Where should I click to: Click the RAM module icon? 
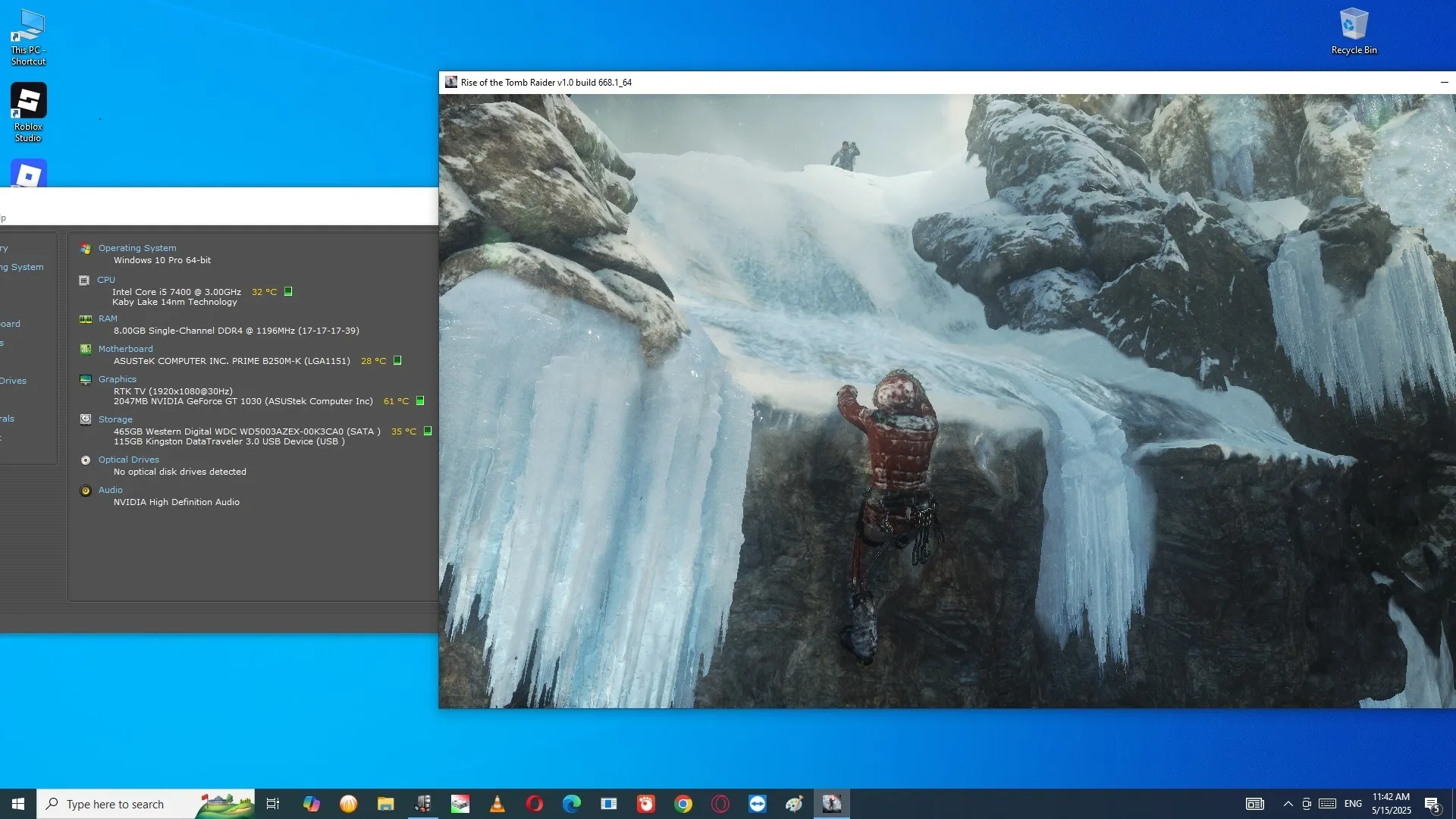pyautogui.click(x=86, y=319)
